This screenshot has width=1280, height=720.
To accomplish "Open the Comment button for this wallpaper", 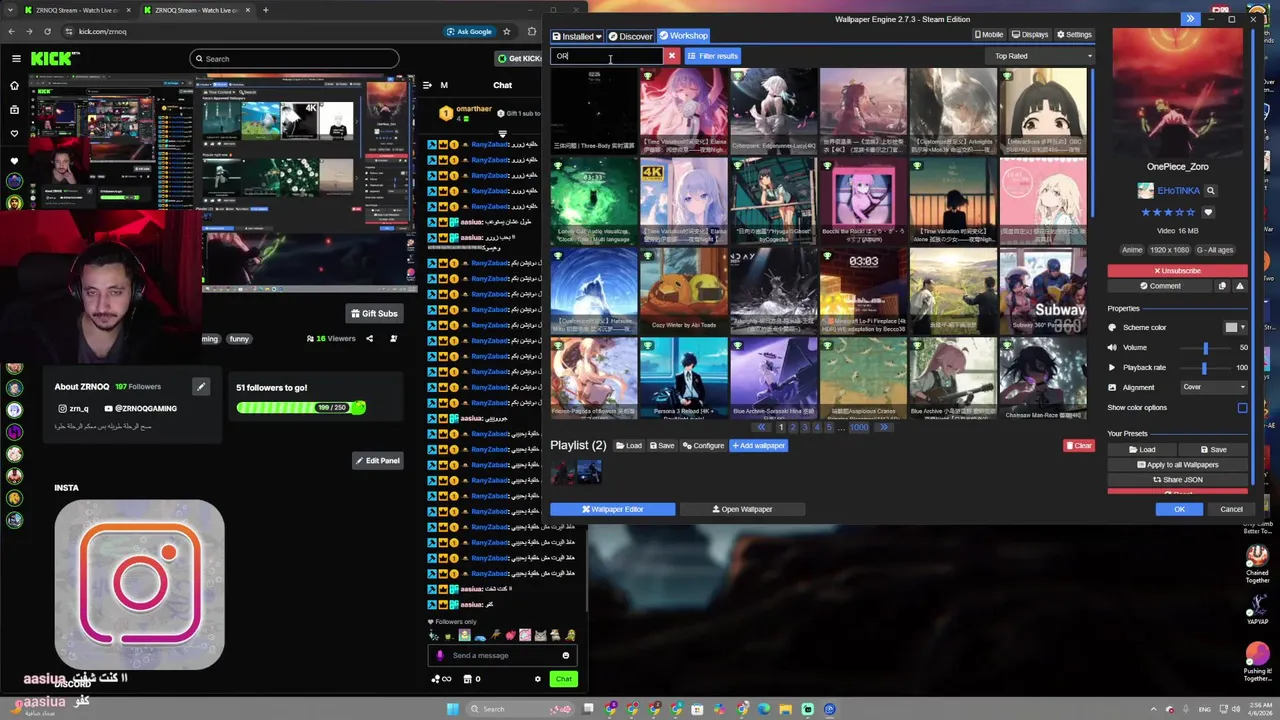I will [x=1160, y=286].
